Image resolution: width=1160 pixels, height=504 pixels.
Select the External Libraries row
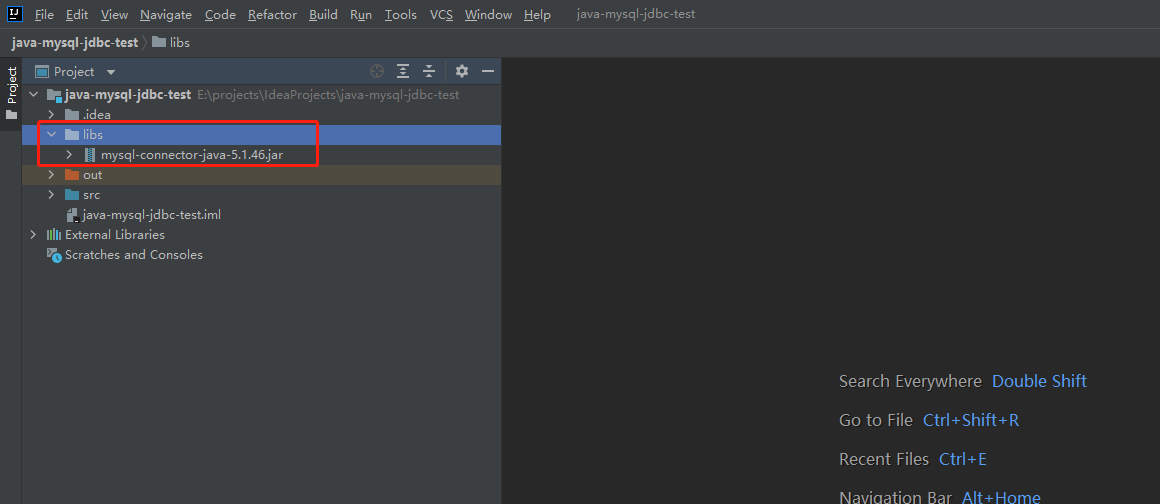[262, 235]
